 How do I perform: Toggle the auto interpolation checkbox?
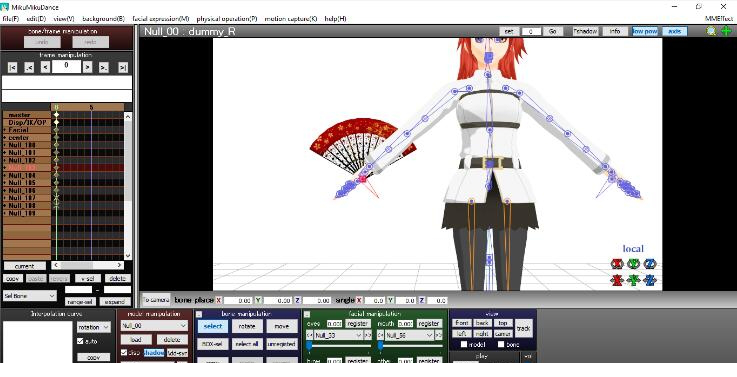pos(80,341)
